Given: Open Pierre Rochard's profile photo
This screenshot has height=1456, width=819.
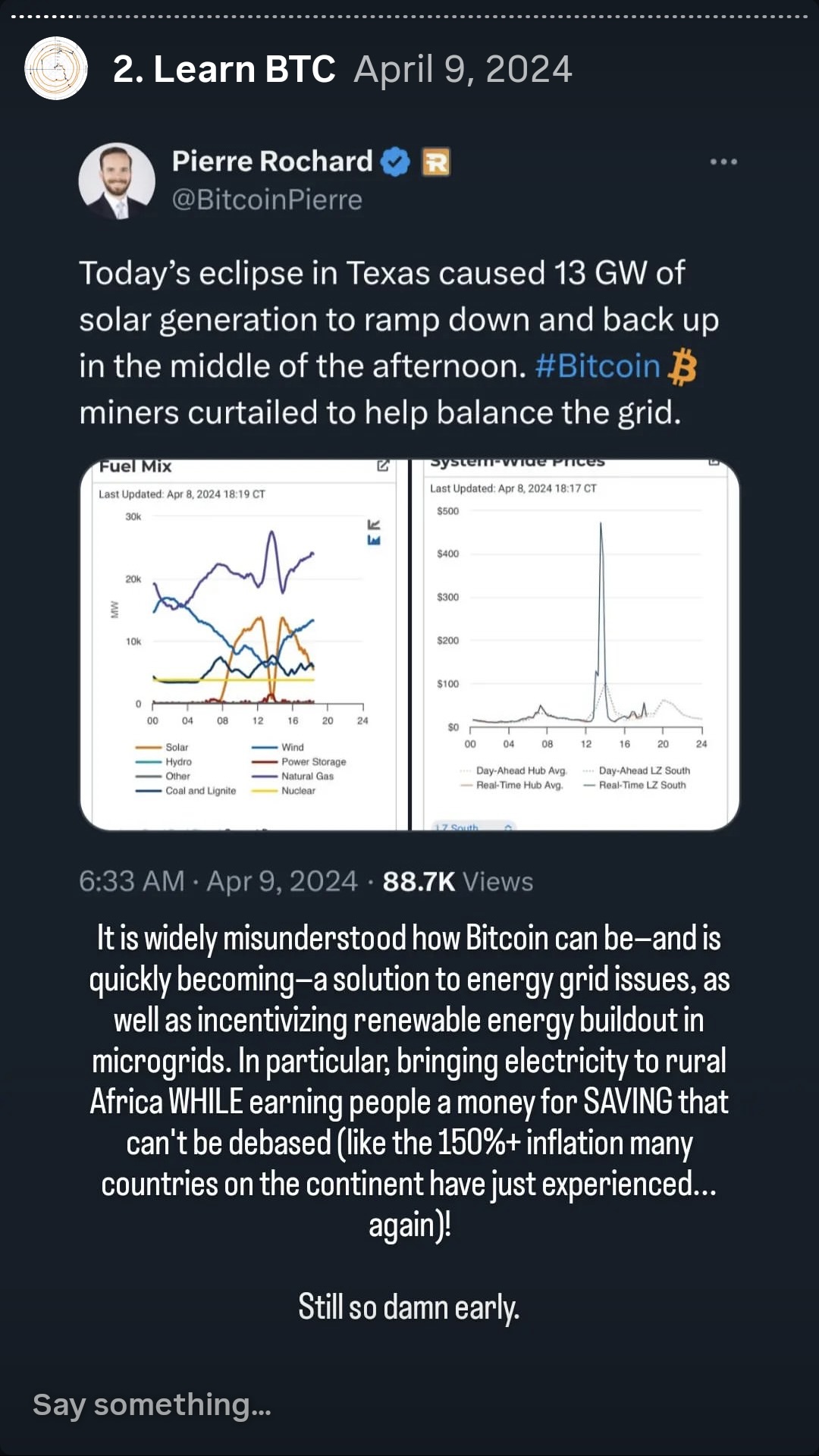Looking at the screenshot, I should 117,180.
